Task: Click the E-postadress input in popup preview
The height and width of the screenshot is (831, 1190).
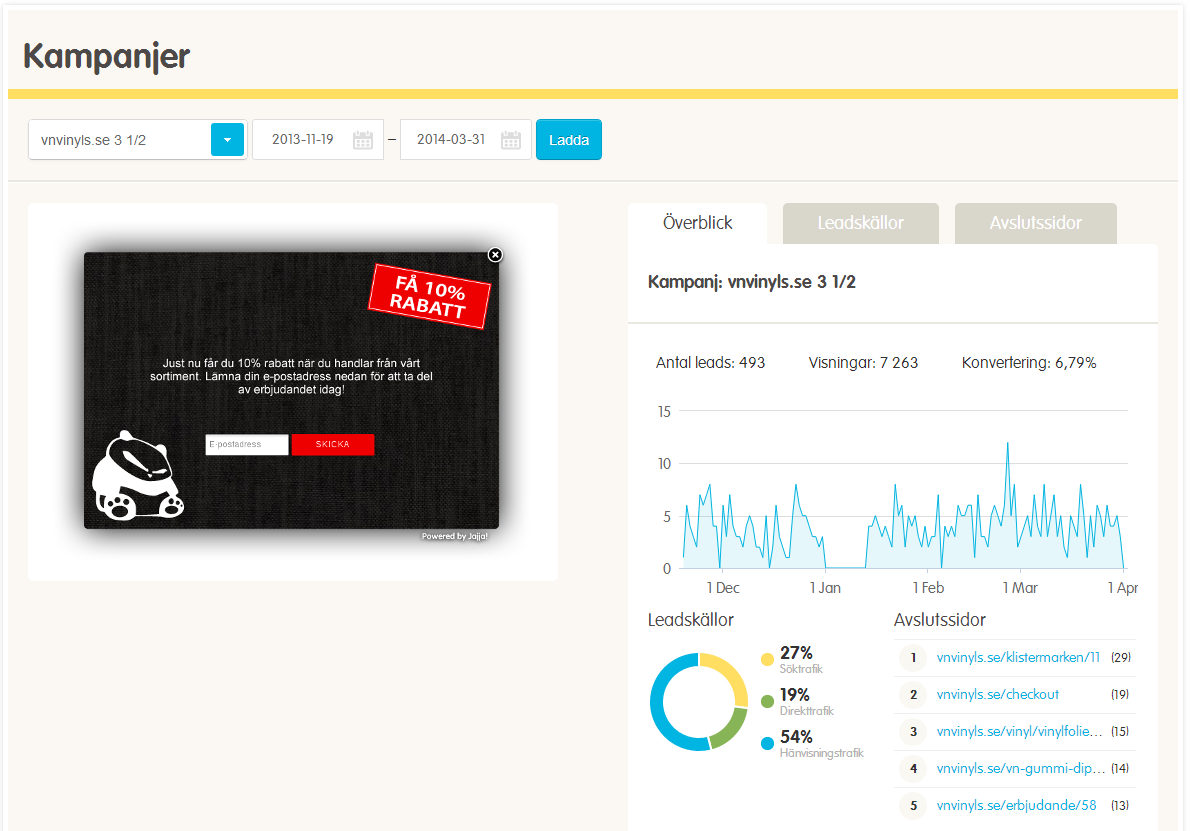Action: click(247, 445)
